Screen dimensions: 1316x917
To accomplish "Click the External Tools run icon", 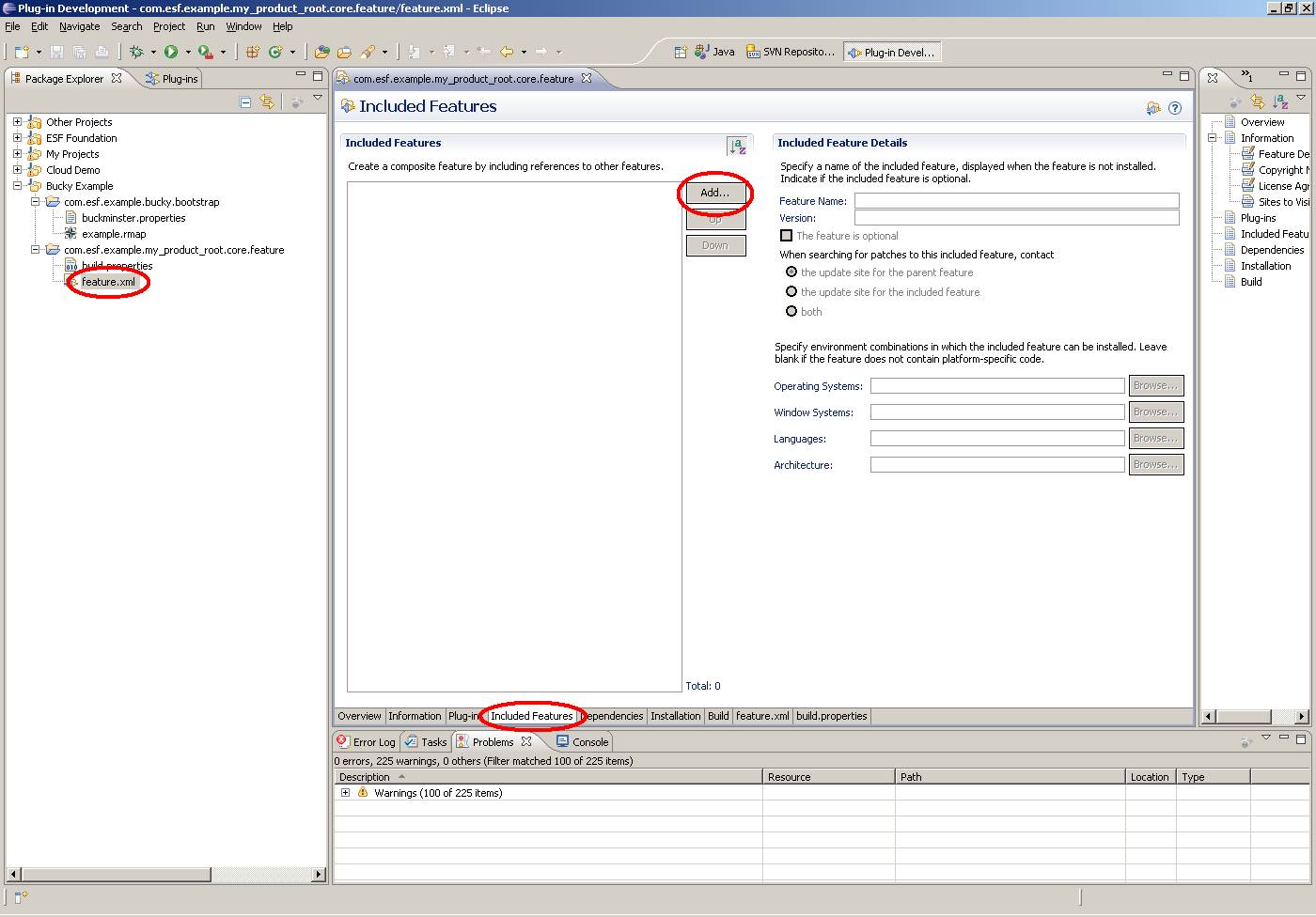I will click(x=205, y=52).
